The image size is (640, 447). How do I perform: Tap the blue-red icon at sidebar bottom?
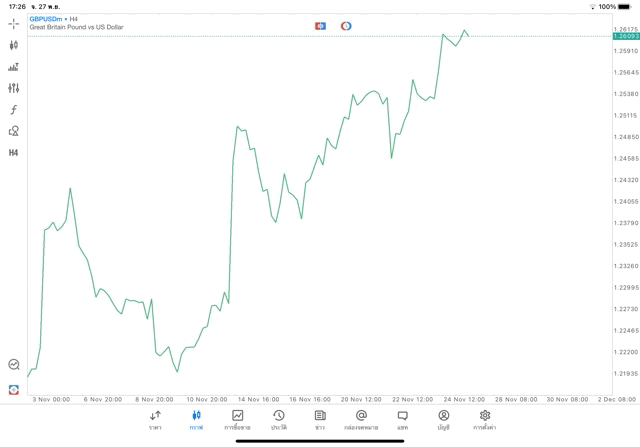[14, 389]
